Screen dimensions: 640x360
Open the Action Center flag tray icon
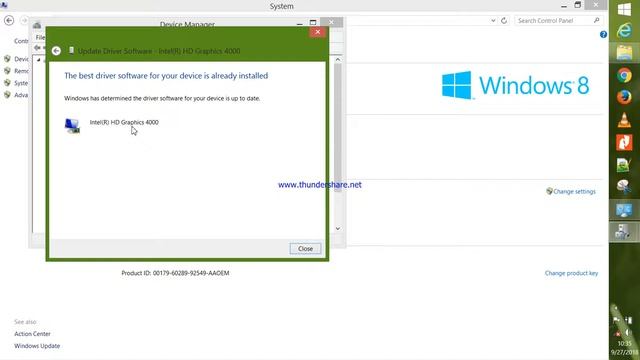pos(616,320)
